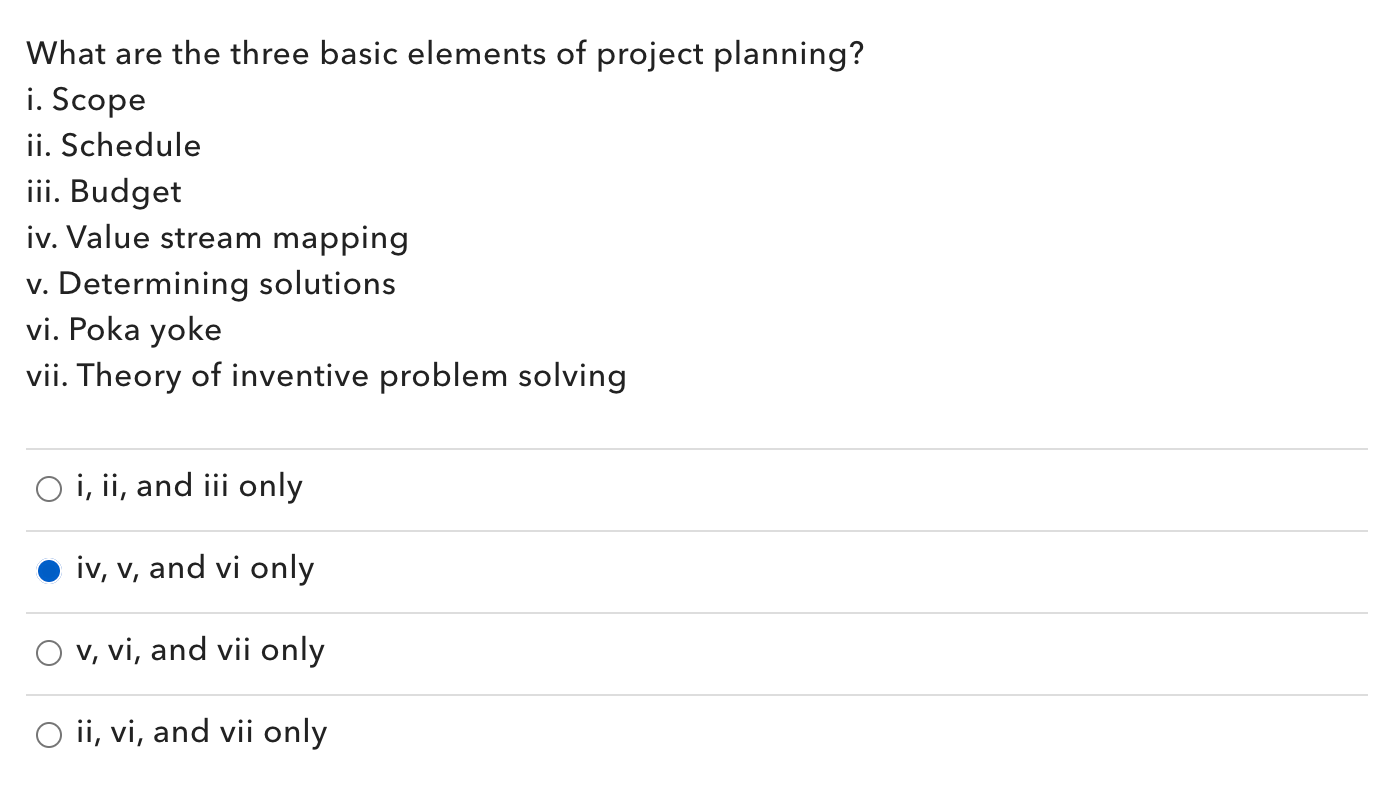Click the 'v. Determining solutions' line
Viewport: 1394px width, 800px height.
[x=210, y=283]
